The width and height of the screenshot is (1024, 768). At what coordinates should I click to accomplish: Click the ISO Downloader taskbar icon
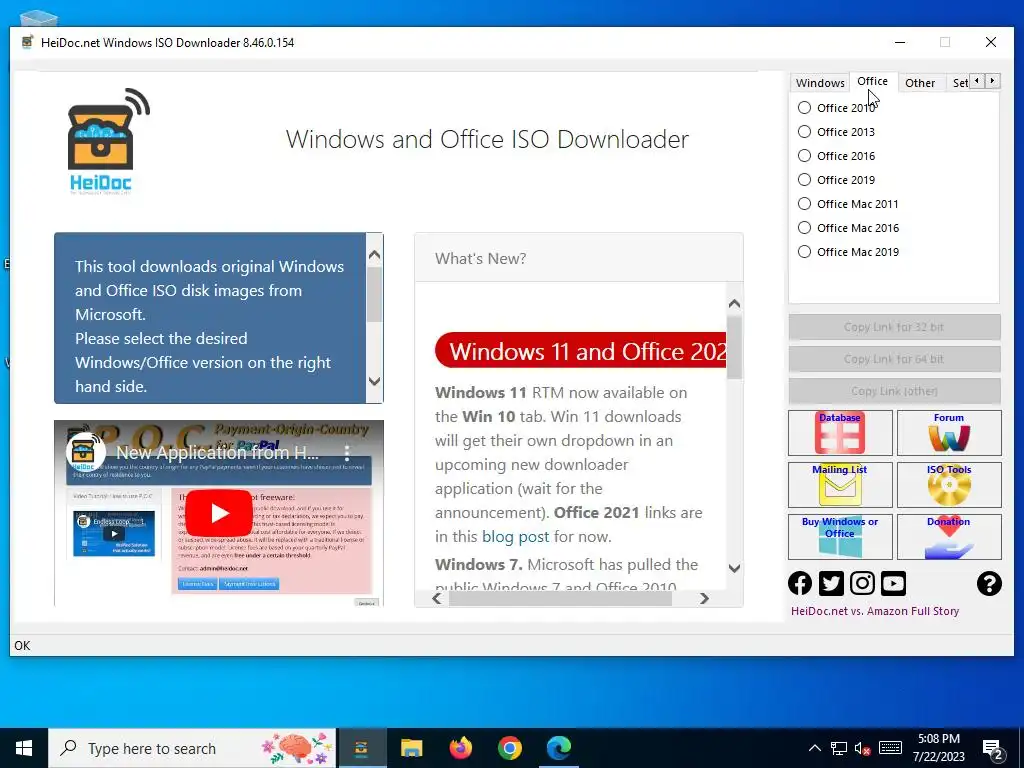361,748
